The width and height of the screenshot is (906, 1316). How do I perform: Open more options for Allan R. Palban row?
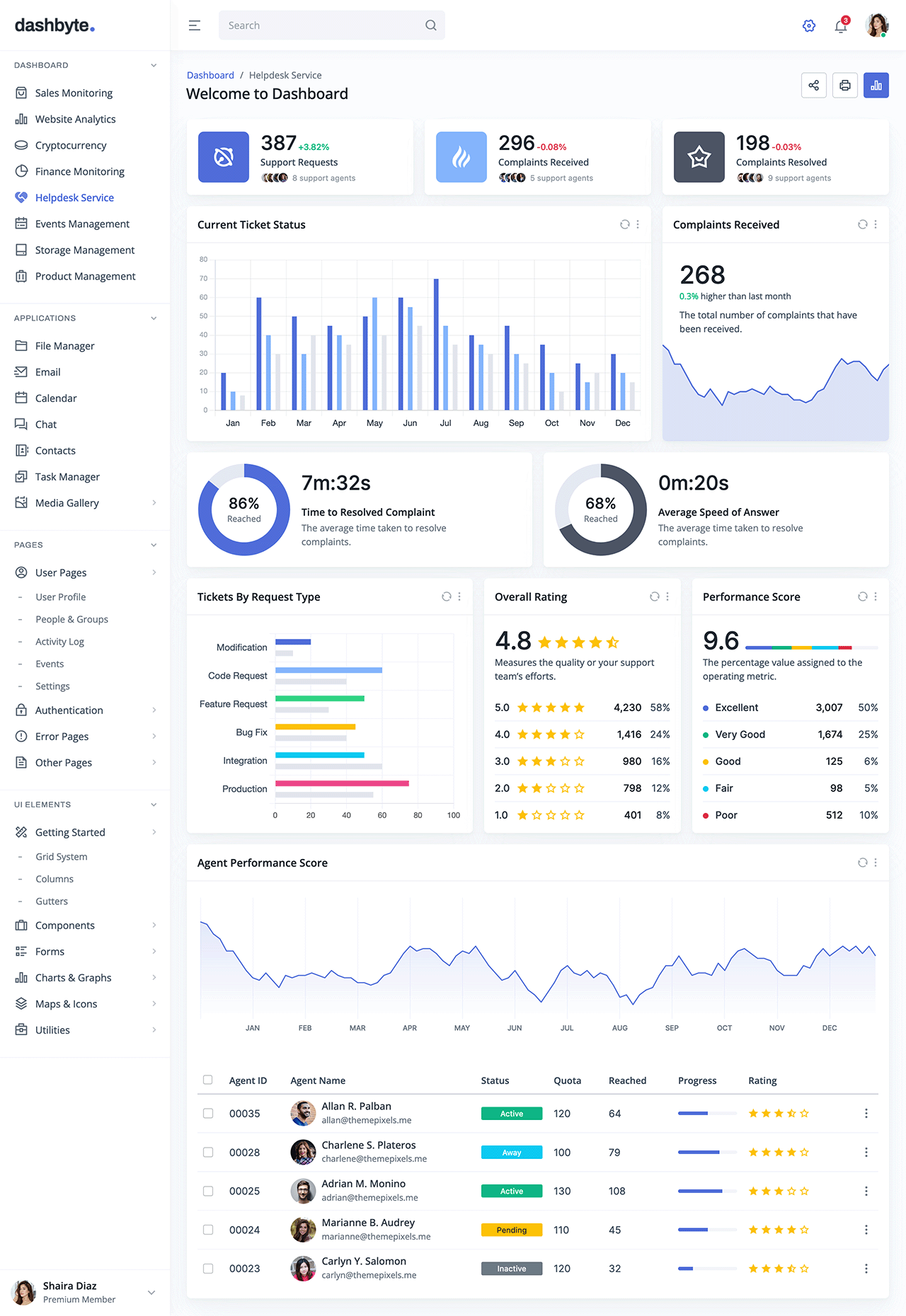(x=866, y=1114)
